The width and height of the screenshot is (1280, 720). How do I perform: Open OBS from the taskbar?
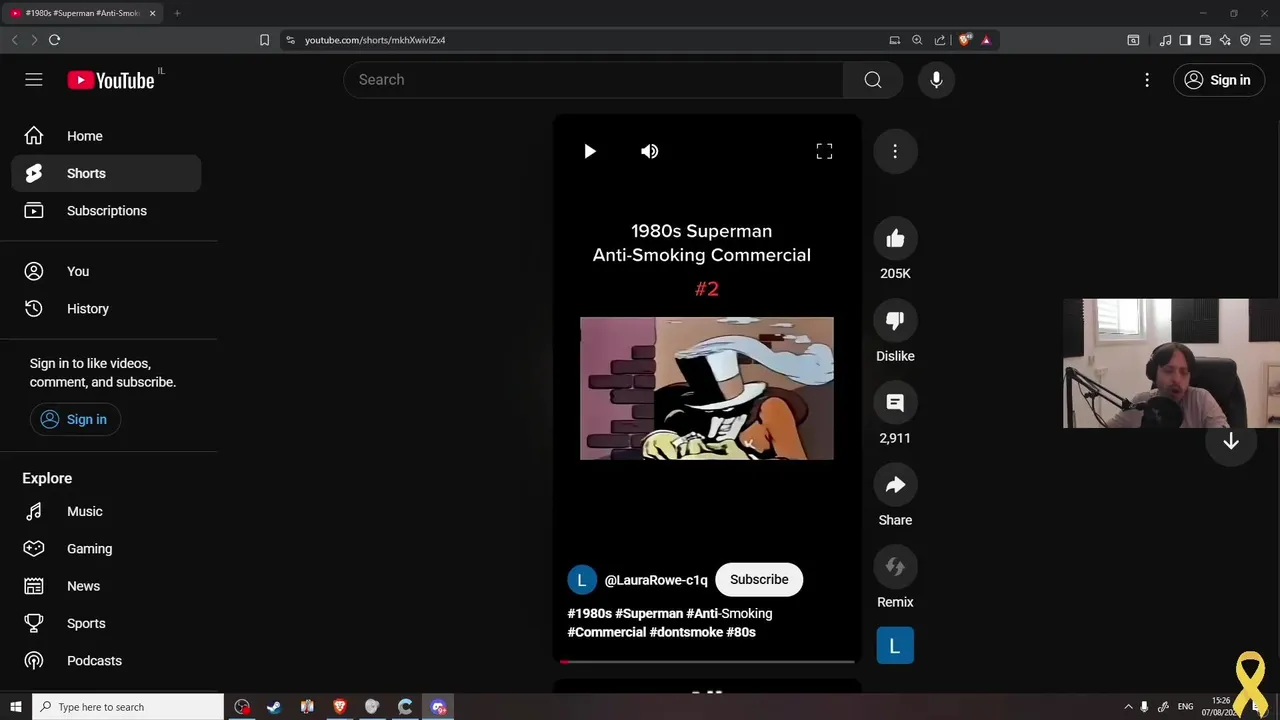[242, 707]
